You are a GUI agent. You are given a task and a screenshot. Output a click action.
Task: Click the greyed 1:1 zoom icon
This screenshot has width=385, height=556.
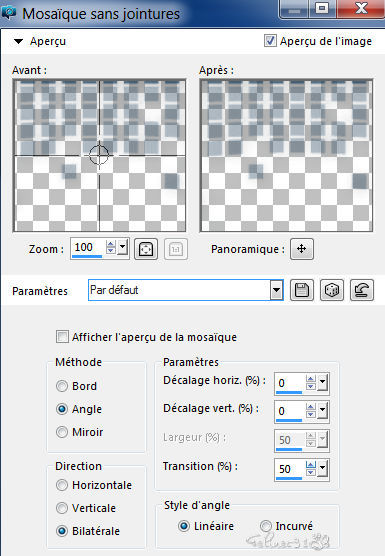tap(176, 249)
